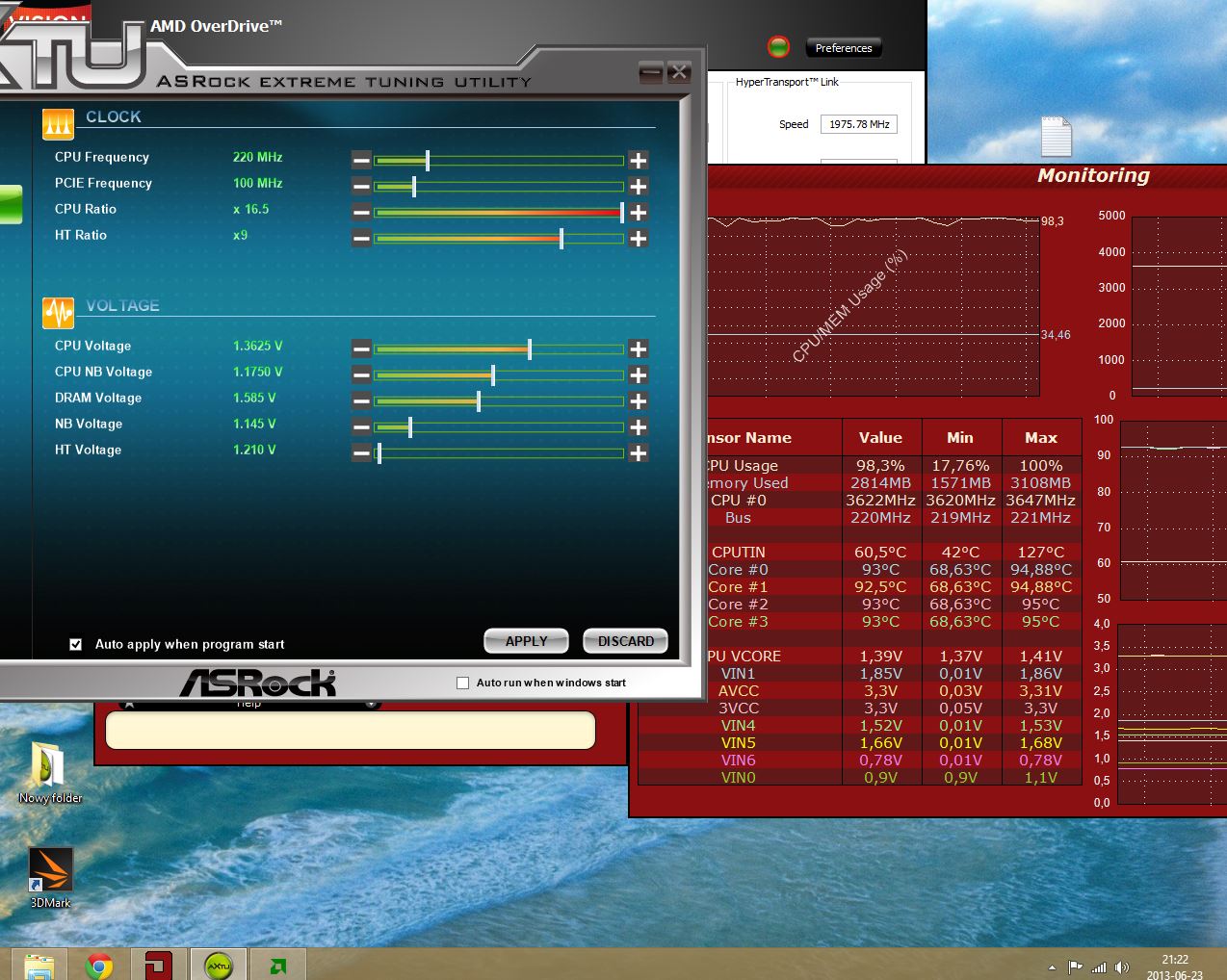Viewport: 1227px width, 980px height.
Task: Decrease CPU Frequency with minus button
Action: tap(361, 160)
